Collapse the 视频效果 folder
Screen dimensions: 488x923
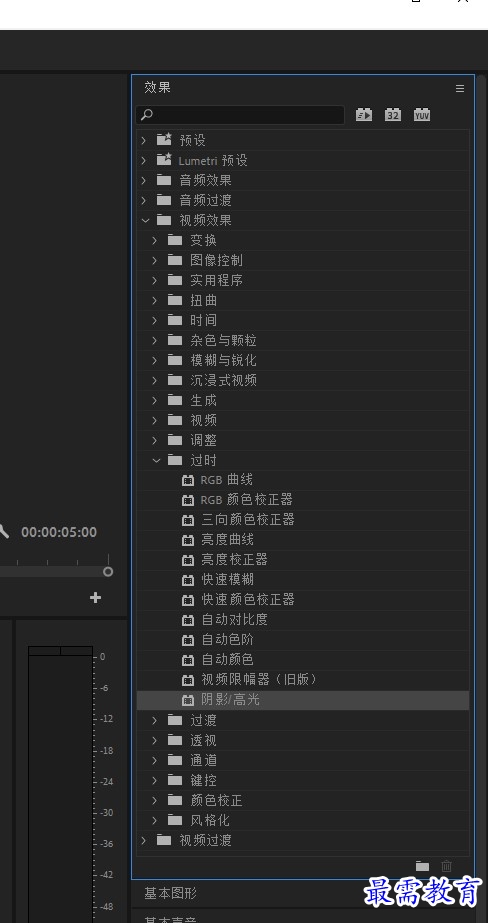point(145,220)
